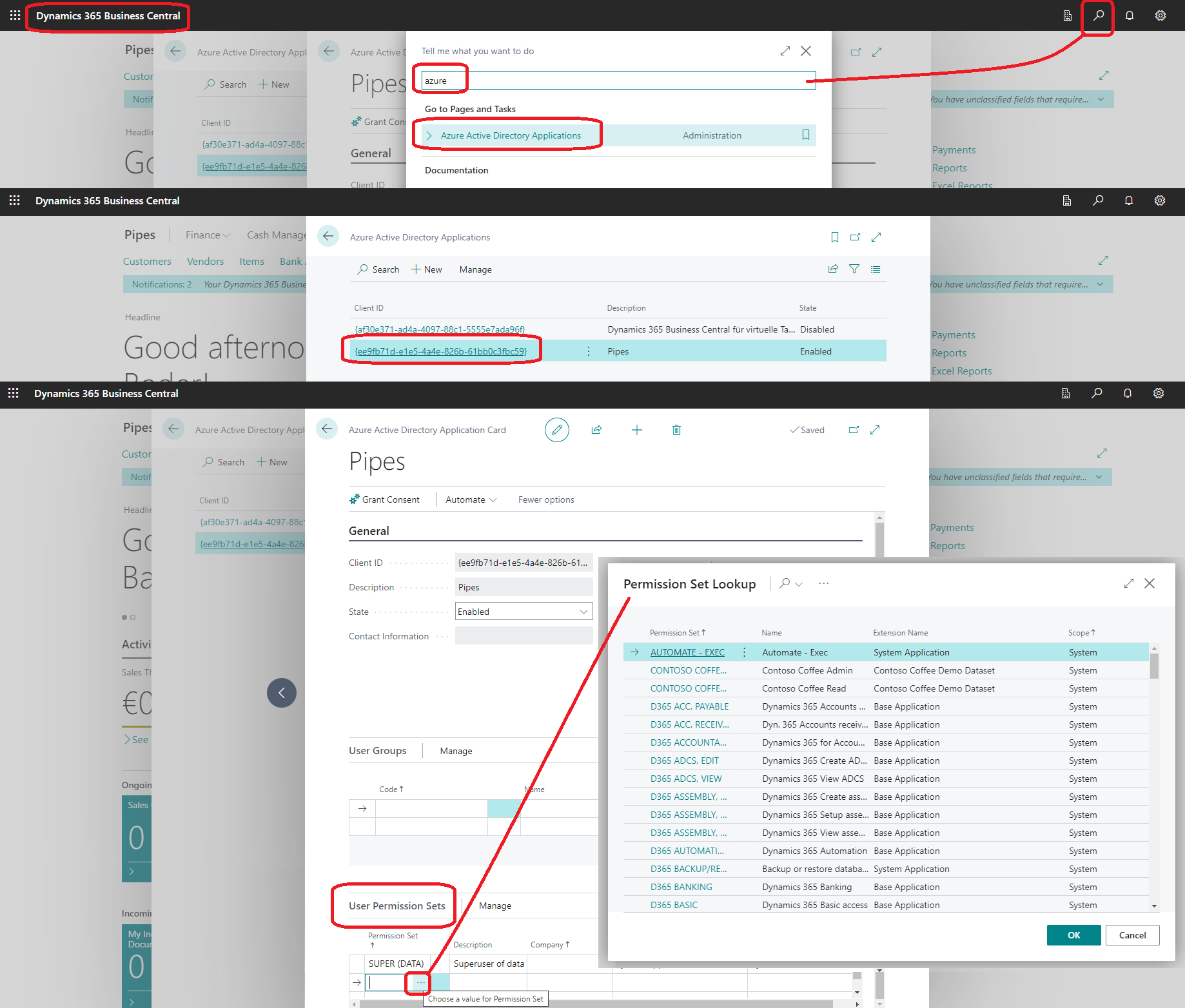The image size is (1185, 1008).
Task: Click the trash delete icon on Application Card
Action: click(676, 430)
